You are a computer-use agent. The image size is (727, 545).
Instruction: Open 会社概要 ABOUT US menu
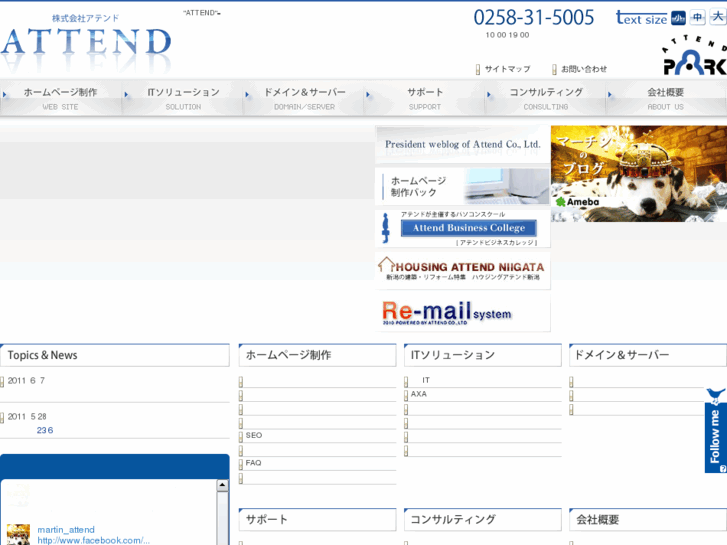pyautogui.click(x=666, y=98)
